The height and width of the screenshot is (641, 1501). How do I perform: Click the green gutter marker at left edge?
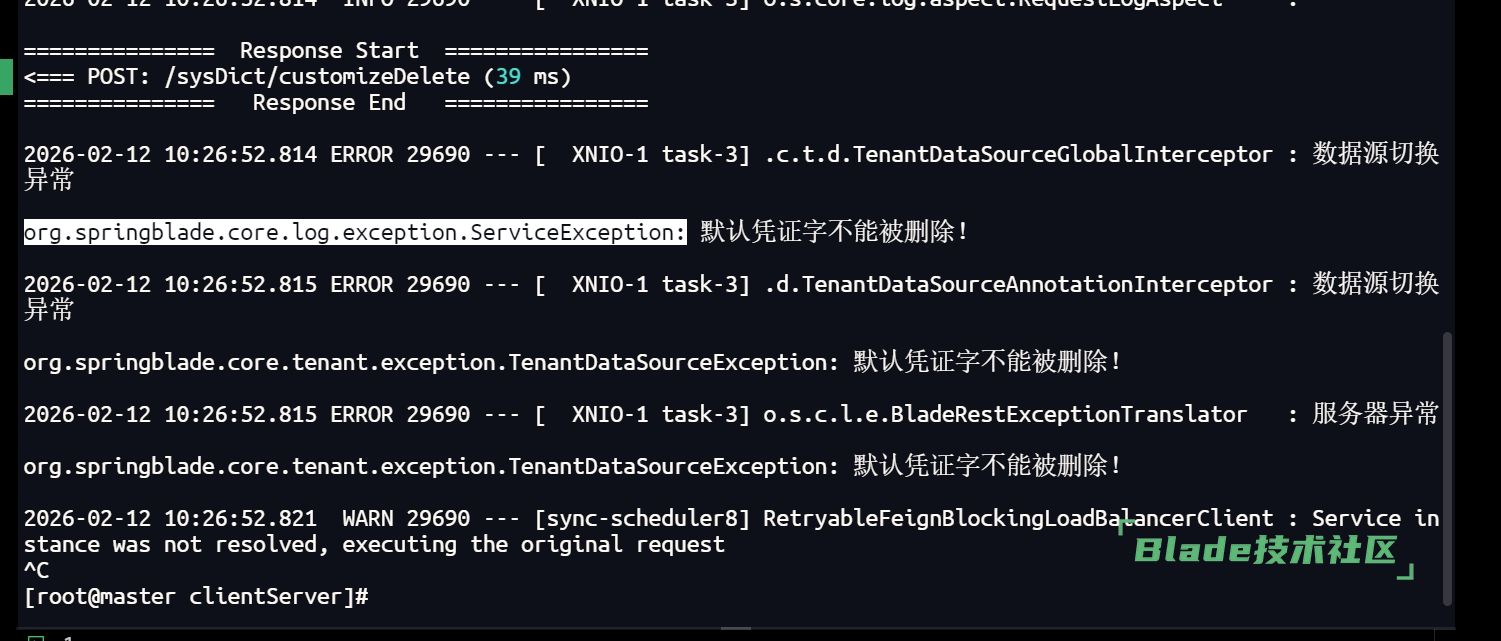6,77
